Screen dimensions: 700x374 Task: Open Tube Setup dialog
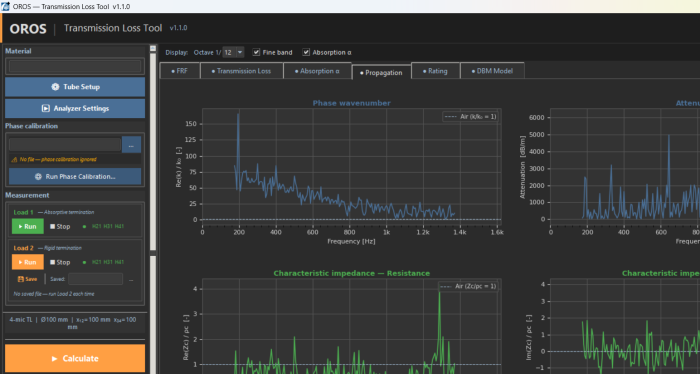(x=75, y=87)
